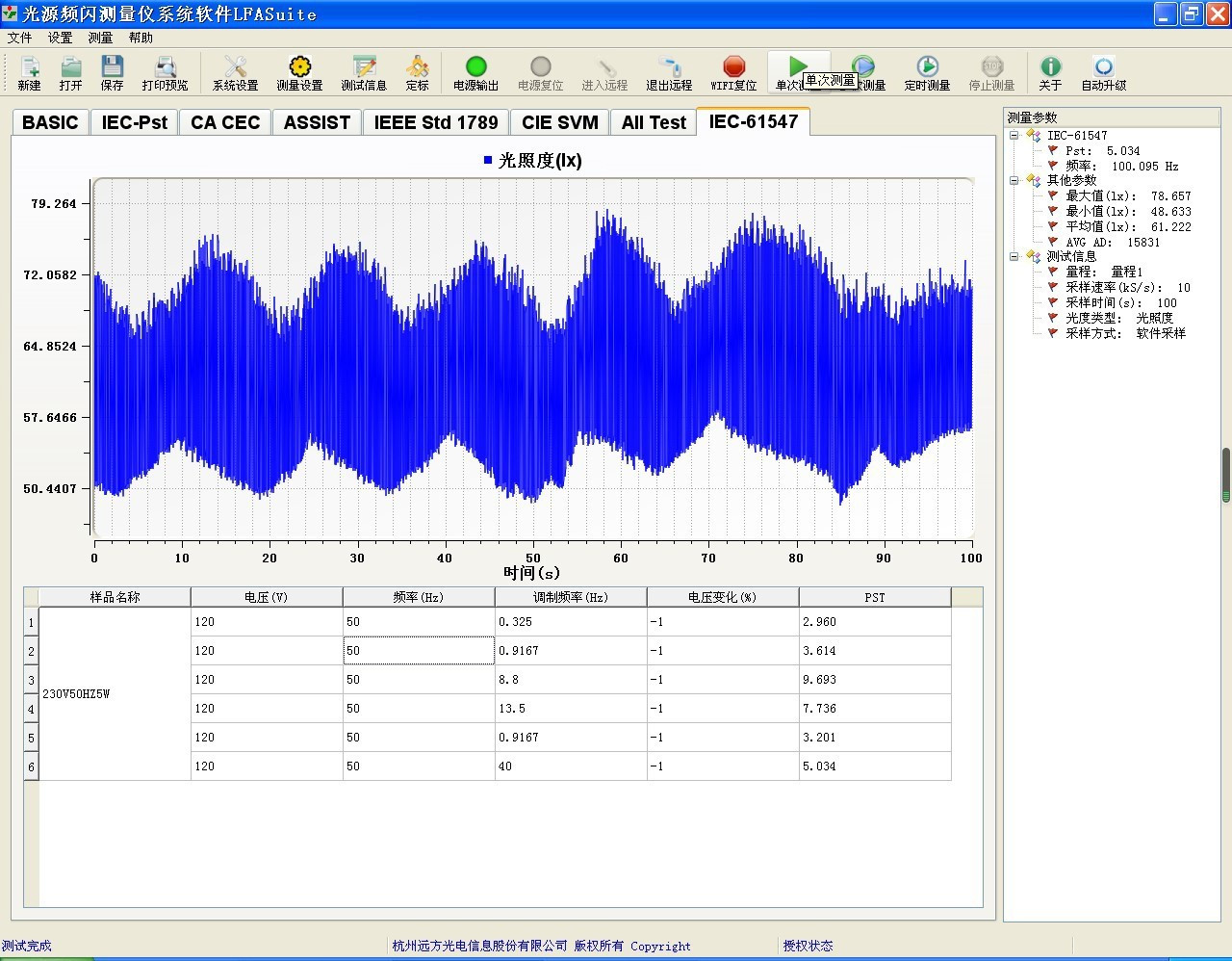Click the modulation frequency 0.325 cell
Image resolution: width=1232 pixels, height=961 pixels.
tap(571, 622)
